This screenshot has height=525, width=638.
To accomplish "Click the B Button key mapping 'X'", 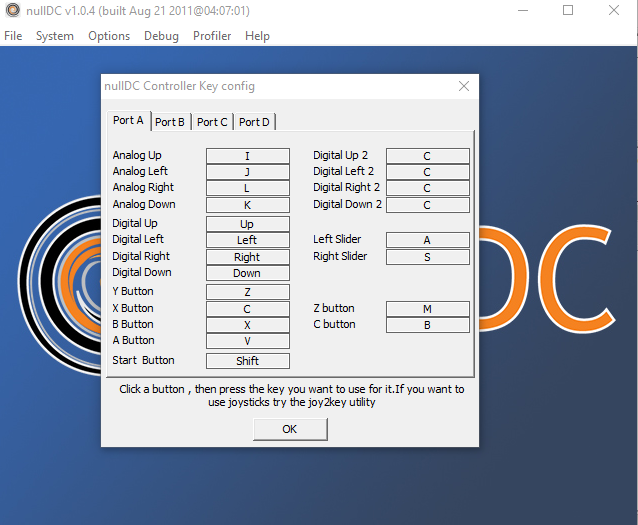I will tap(247, 325).
